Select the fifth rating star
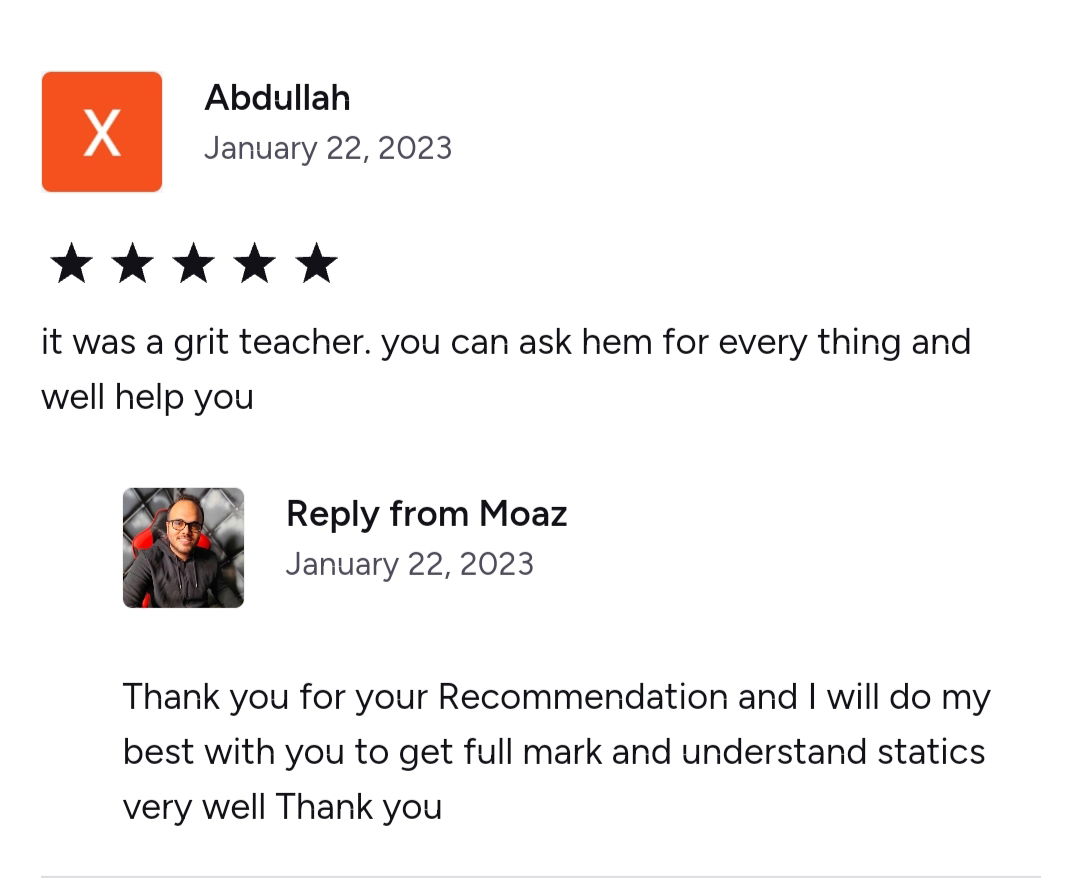Image resolution: width=1076 pixels, height=886 pixels. 317,265
